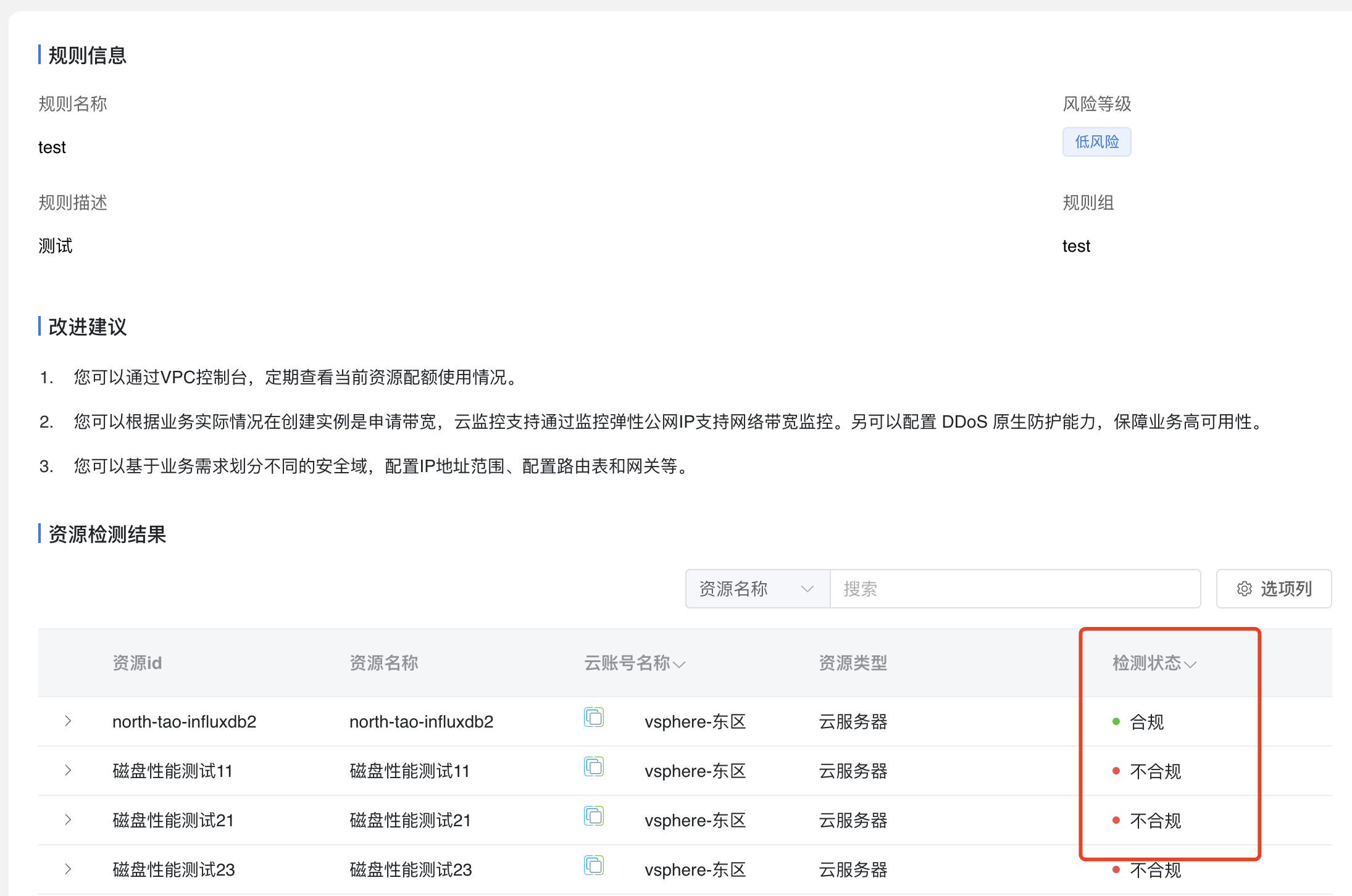
Task: Click the 搜索 input field
Action: 1015,589
